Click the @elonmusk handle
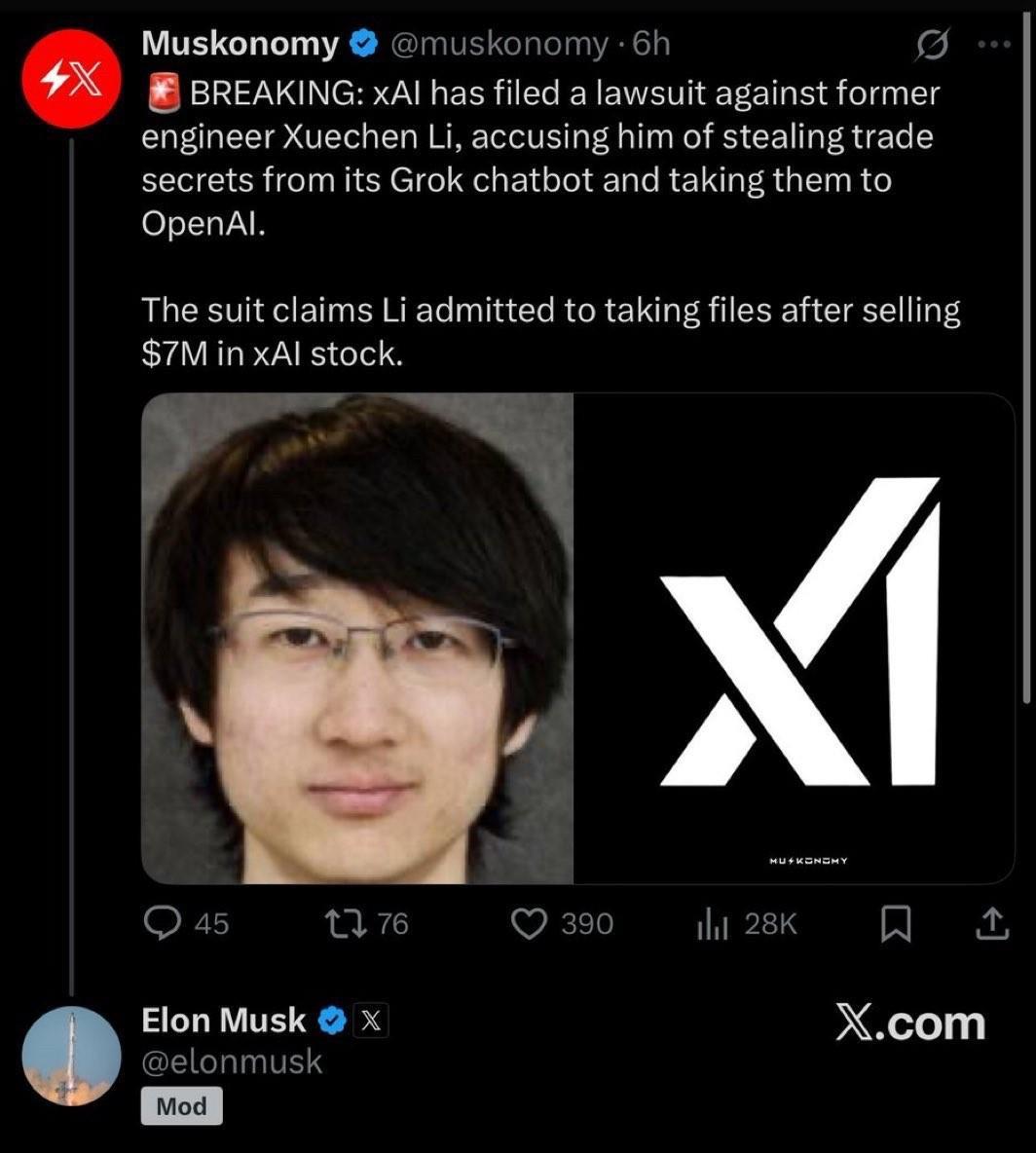Image resolution: width=1036 pixels, height=1153 pixels. pyautogui.click(x=232, y=1061)
